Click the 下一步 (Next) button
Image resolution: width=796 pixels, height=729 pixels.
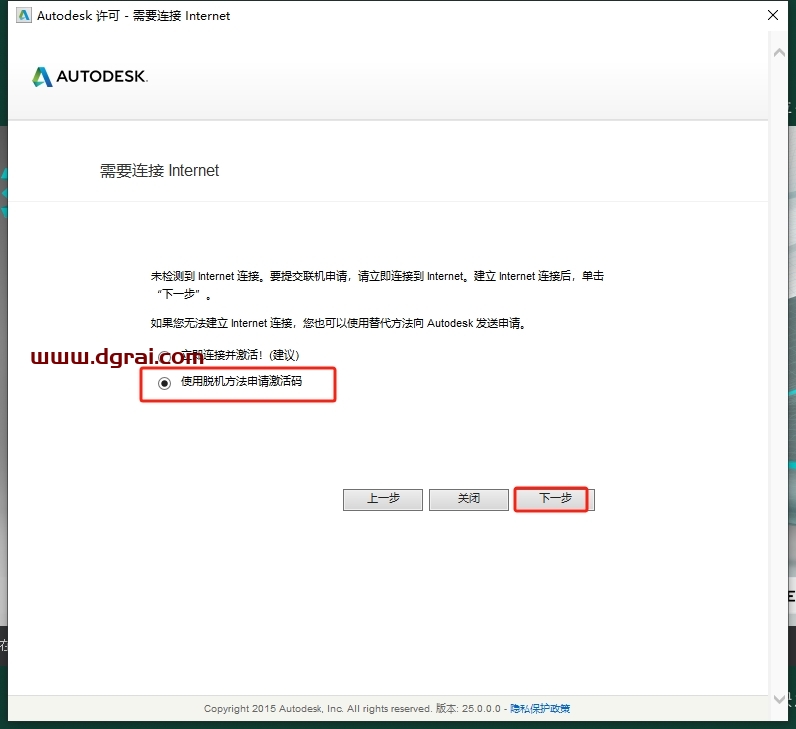click(555, 500)
